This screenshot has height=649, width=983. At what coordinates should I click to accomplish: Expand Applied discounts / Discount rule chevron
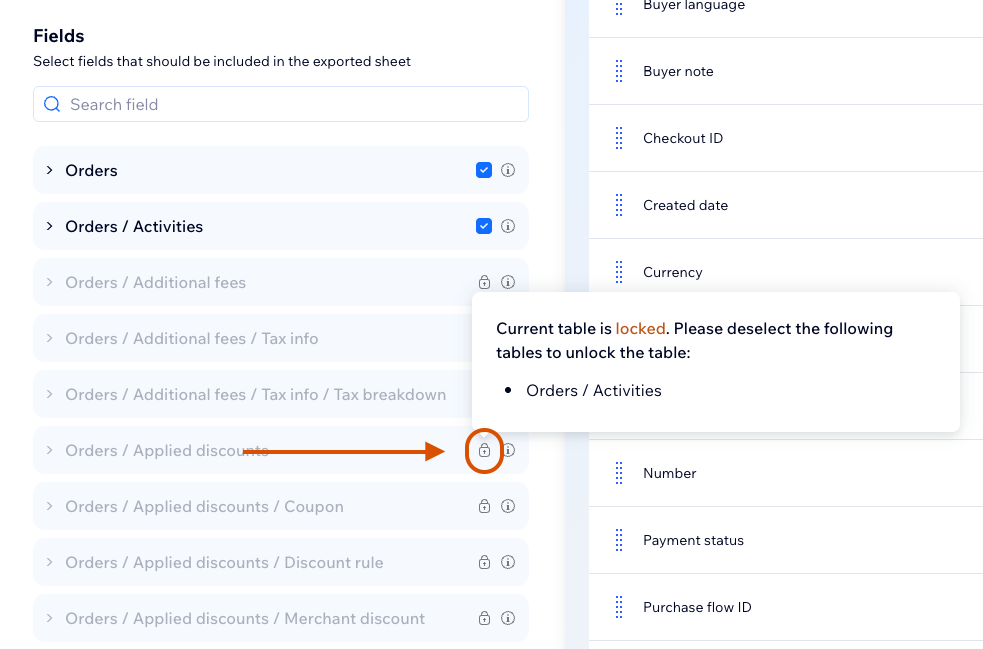(50, 562)
